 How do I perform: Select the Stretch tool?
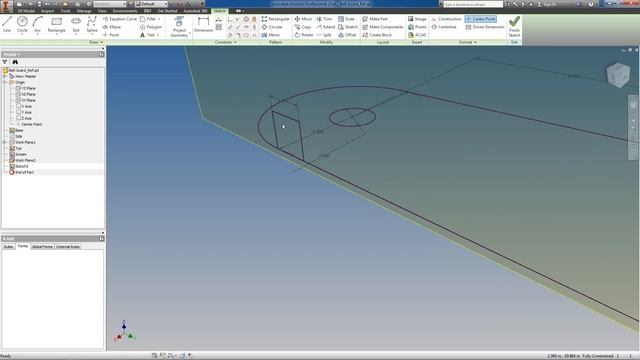click(348, 27)
